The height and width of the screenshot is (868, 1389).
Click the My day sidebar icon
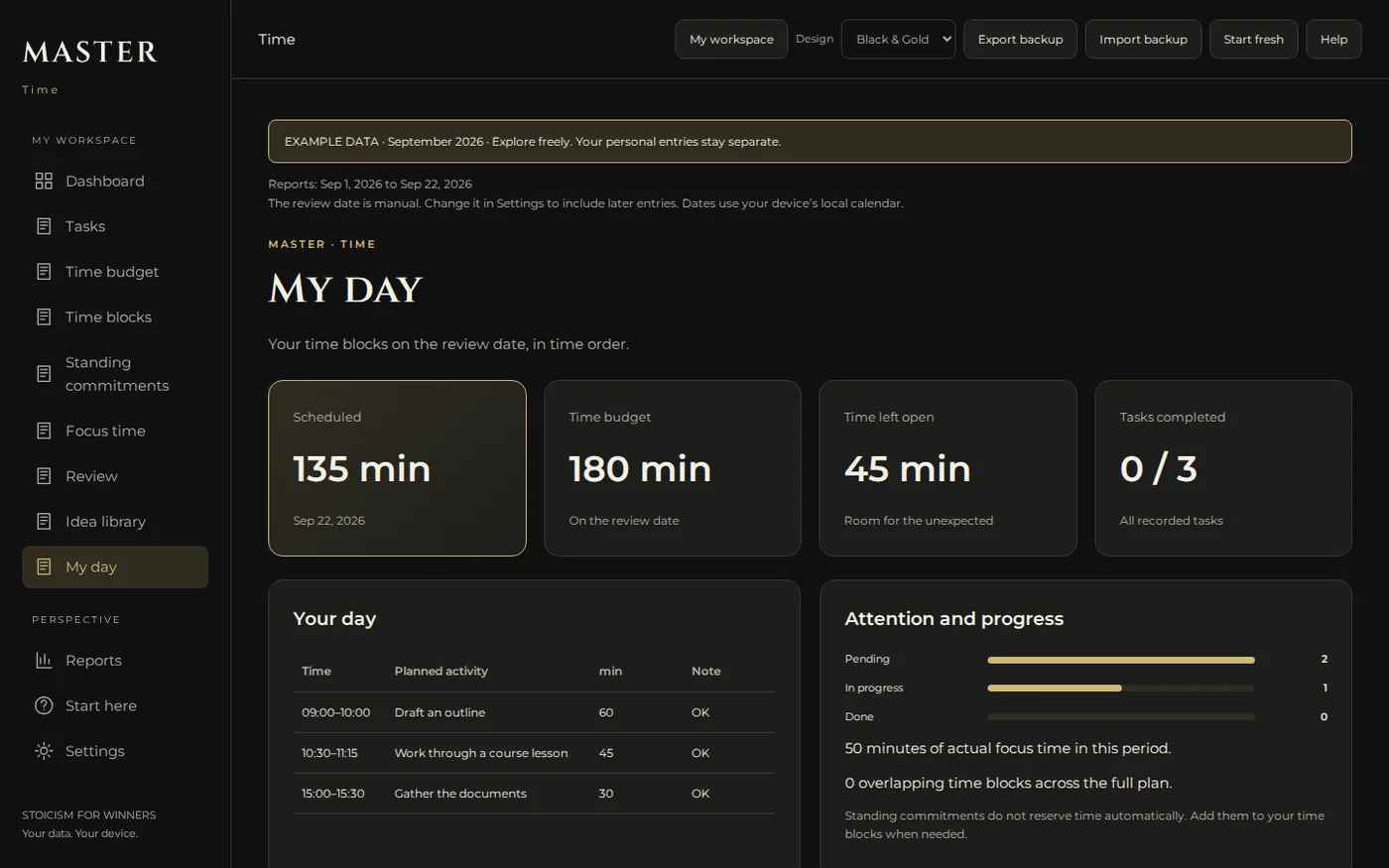tap(44, 567)
